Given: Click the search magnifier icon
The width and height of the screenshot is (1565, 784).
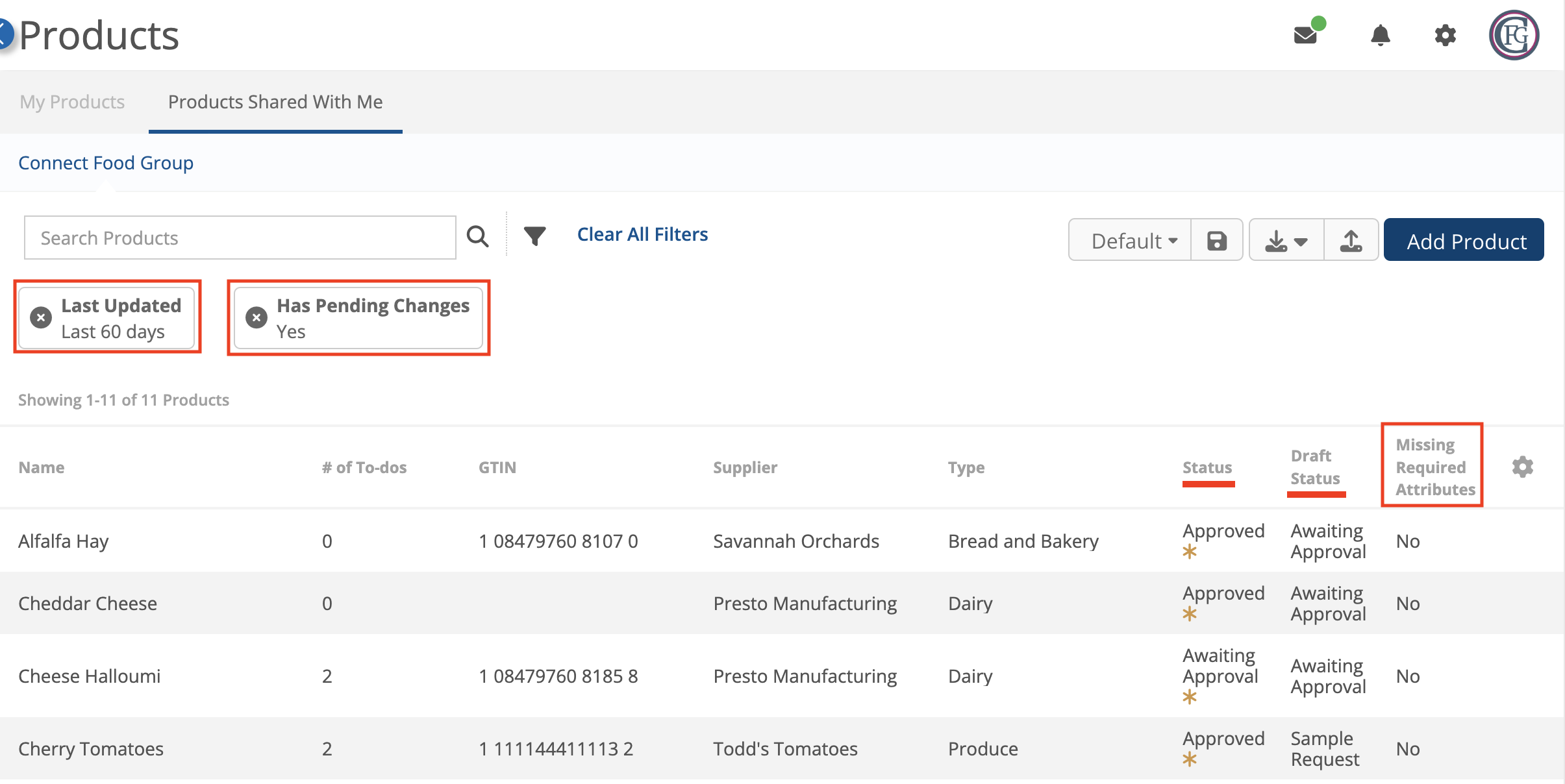Looking at the screenshot, I should 477,236.
